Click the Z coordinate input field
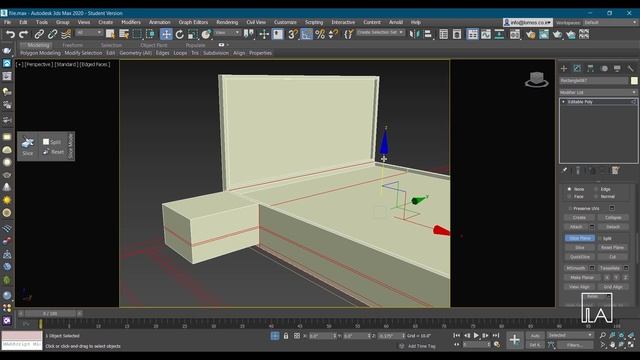The height and width of the screenshot is (360, 640). pyautogui.click(x=391, y=336)
